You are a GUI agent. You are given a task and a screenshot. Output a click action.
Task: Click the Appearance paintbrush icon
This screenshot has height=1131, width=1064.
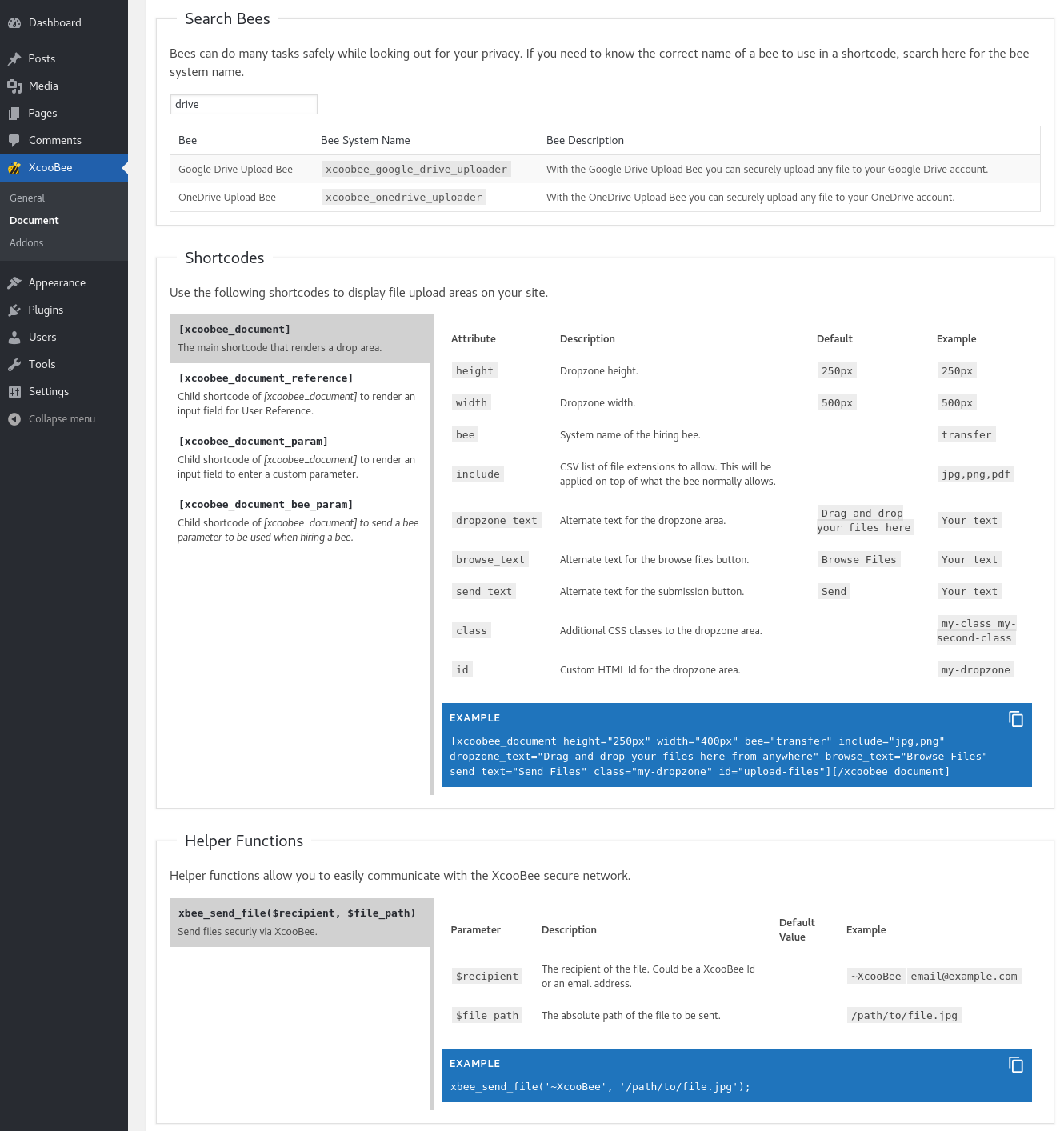pyautogui.click(x=14, y=282)
